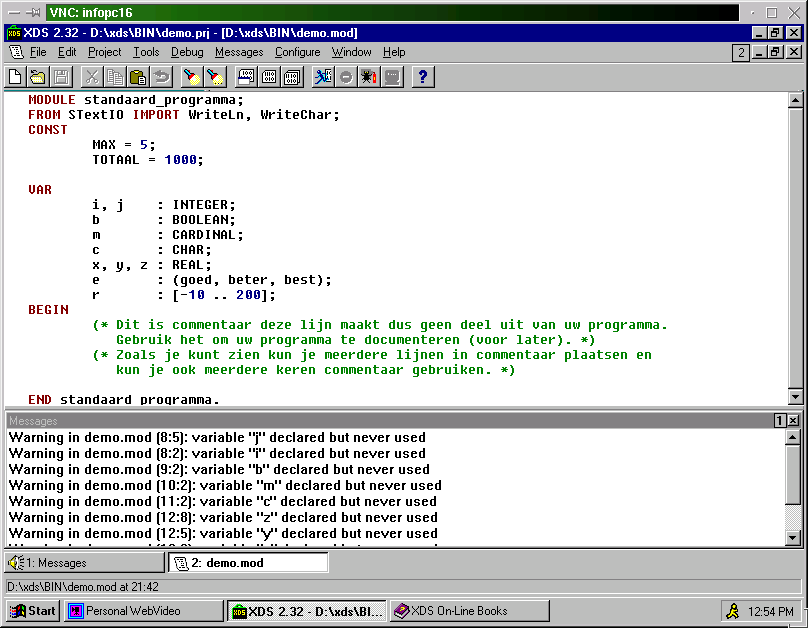Screen dimensions: 808x628
Task: Click the BEGIN keyword in the code
Action: [x=48, y=310]
